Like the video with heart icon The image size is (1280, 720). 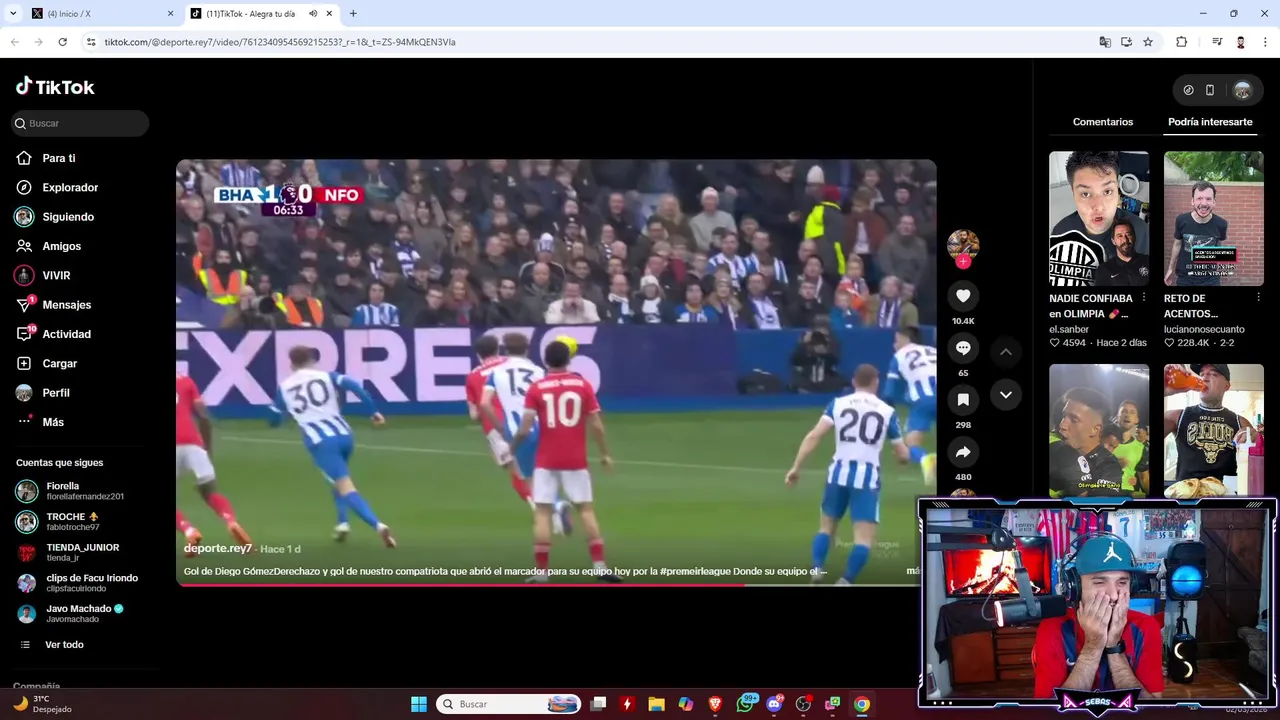[x=963, y=296]
